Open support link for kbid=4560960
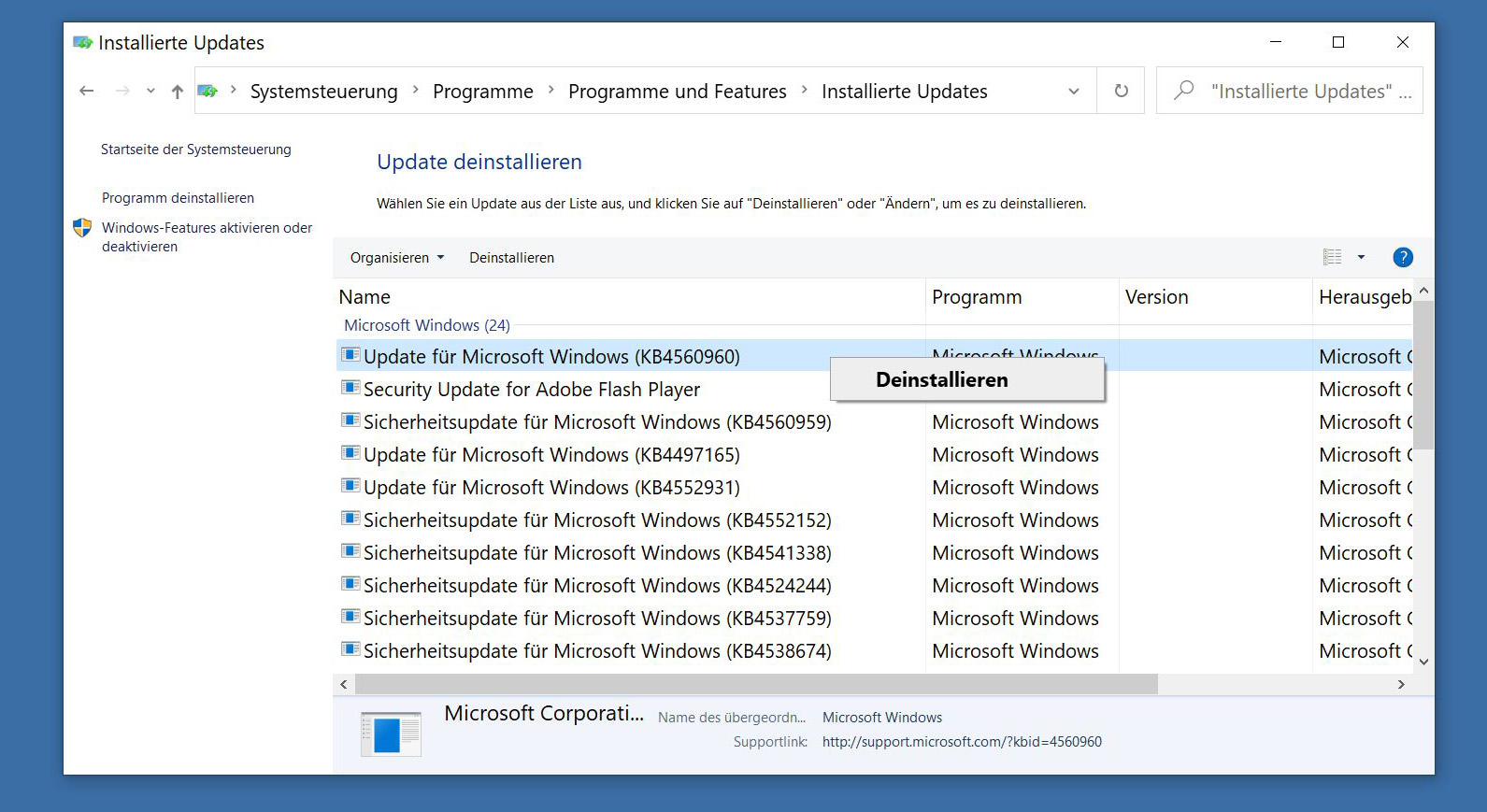 point(962,742)
